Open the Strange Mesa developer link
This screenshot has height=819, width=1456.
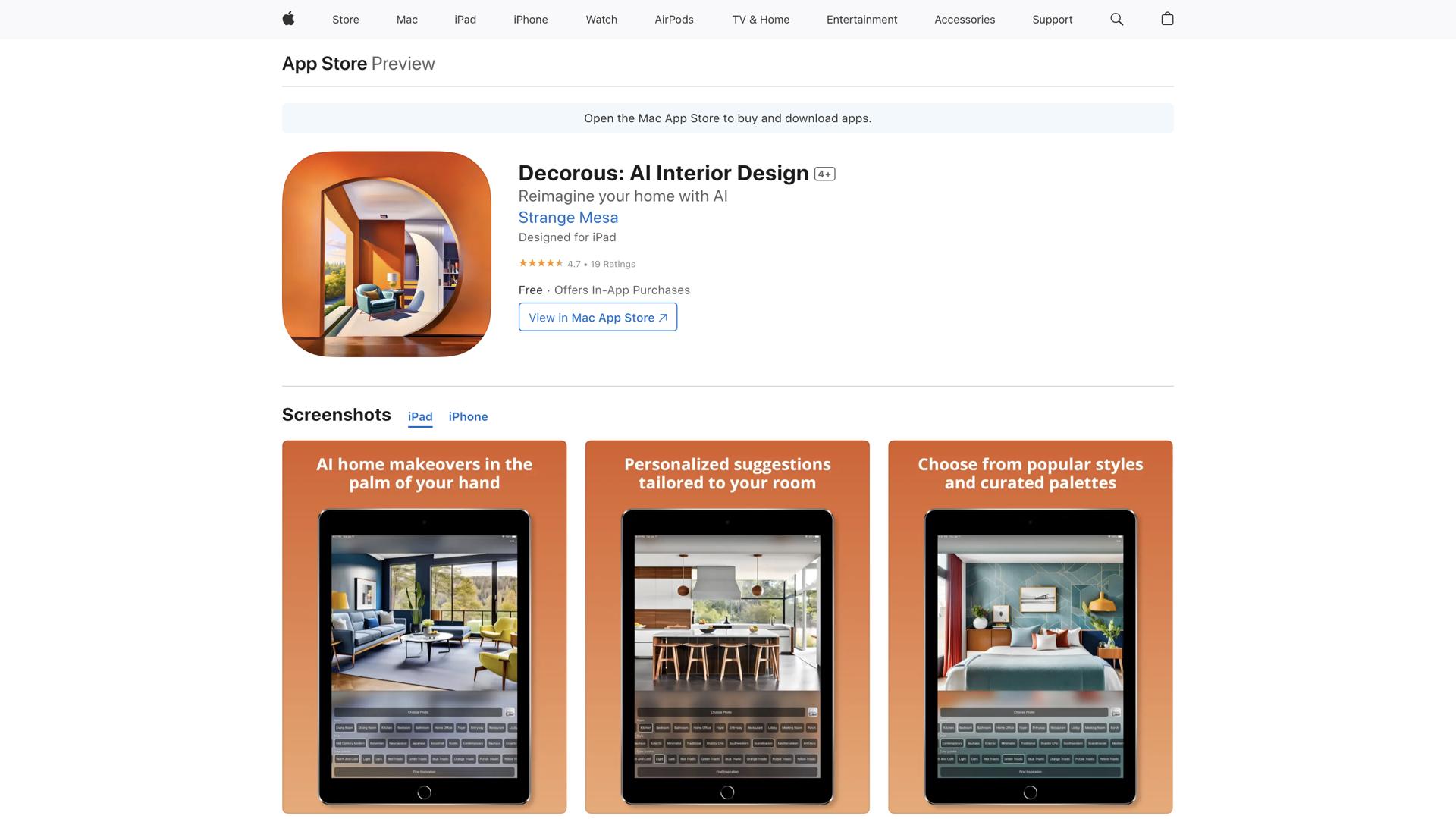coord(568,218)
